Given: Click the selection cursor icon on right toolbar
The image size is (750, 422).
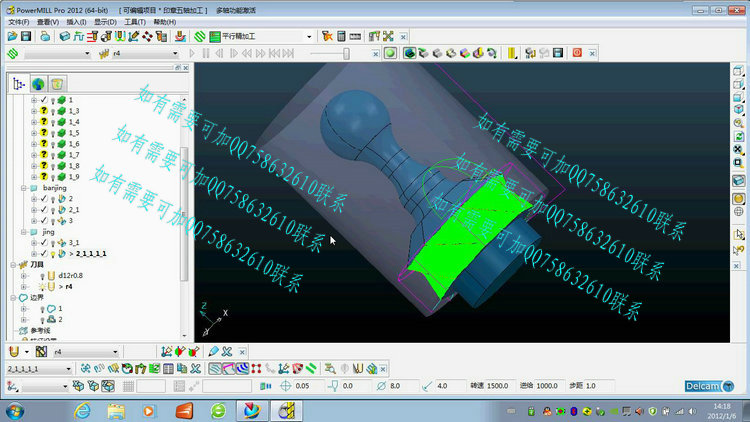Looking at the screenshot, I should click(739, 234).
